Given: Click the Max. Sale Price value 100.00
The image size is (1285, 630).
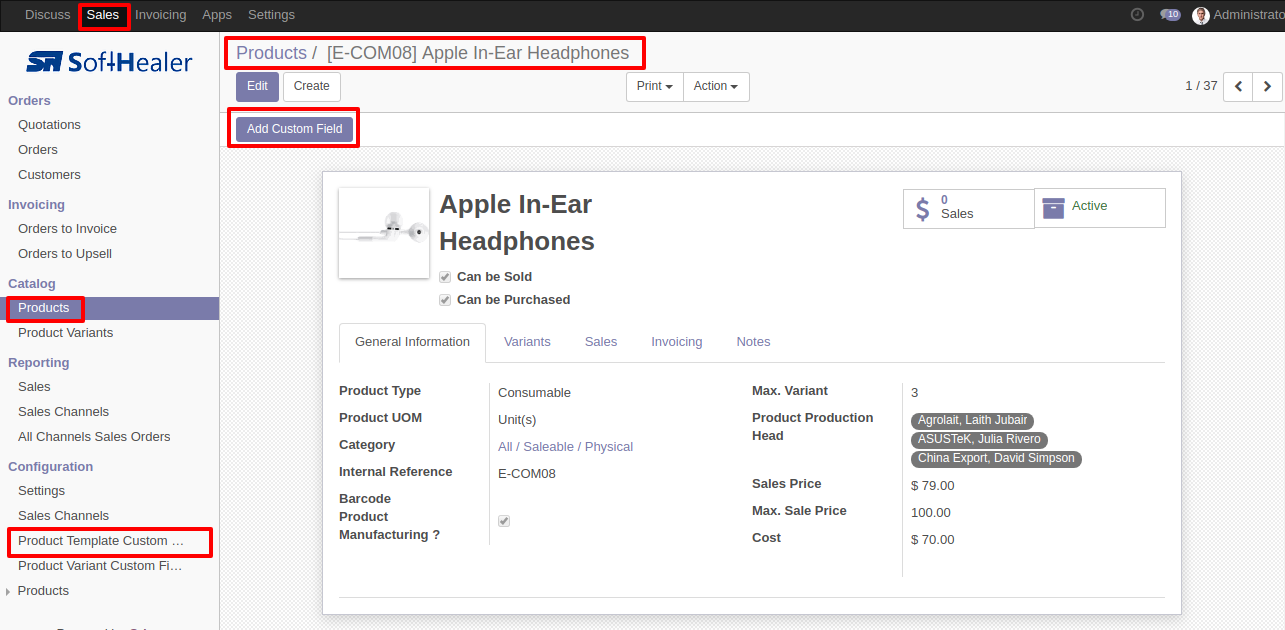Looking at the screenshot, I should (x=931, y=513).
